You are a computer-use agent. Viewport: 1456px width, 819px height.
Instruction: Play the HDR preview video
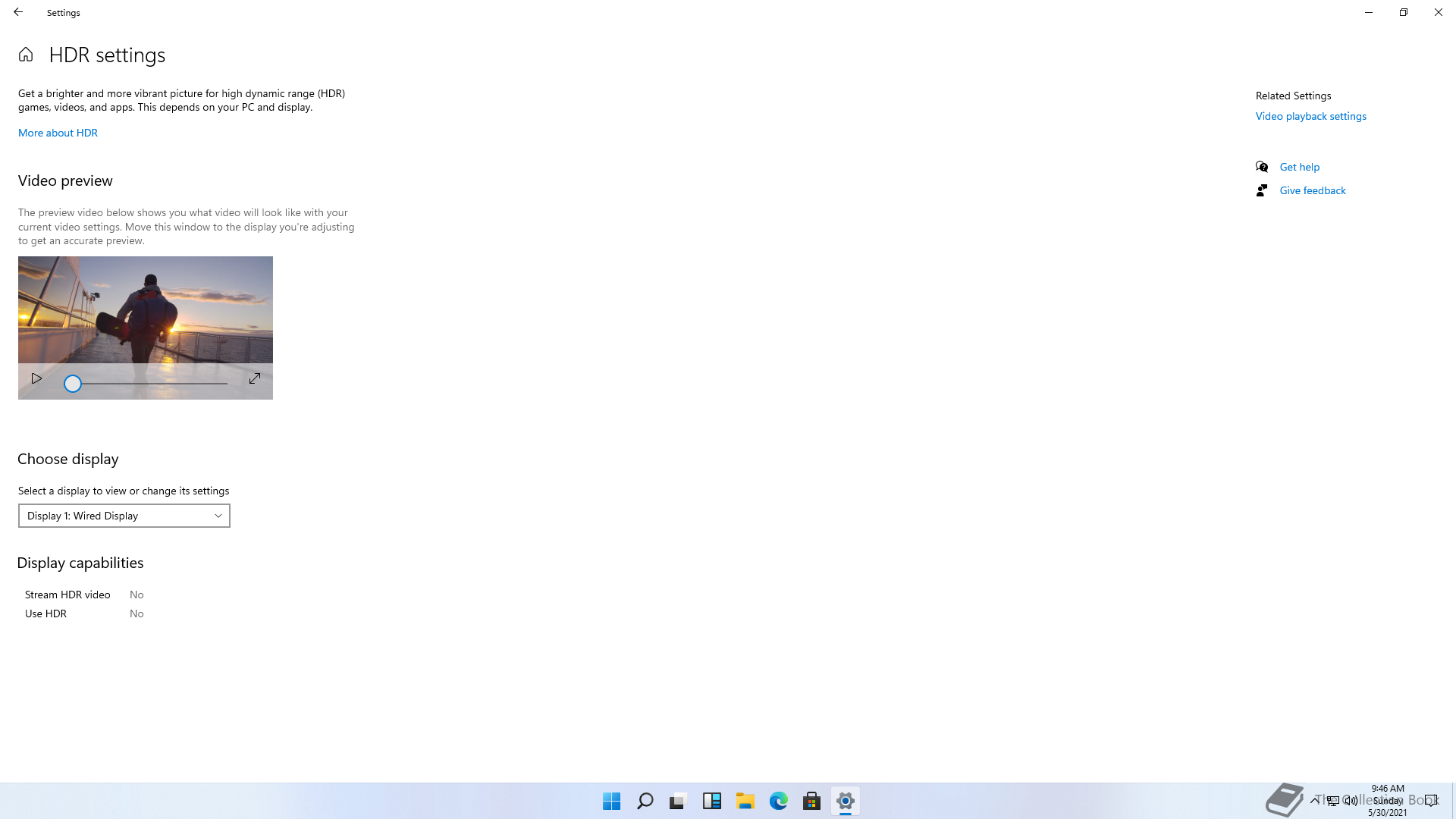[x=36, y=378]
